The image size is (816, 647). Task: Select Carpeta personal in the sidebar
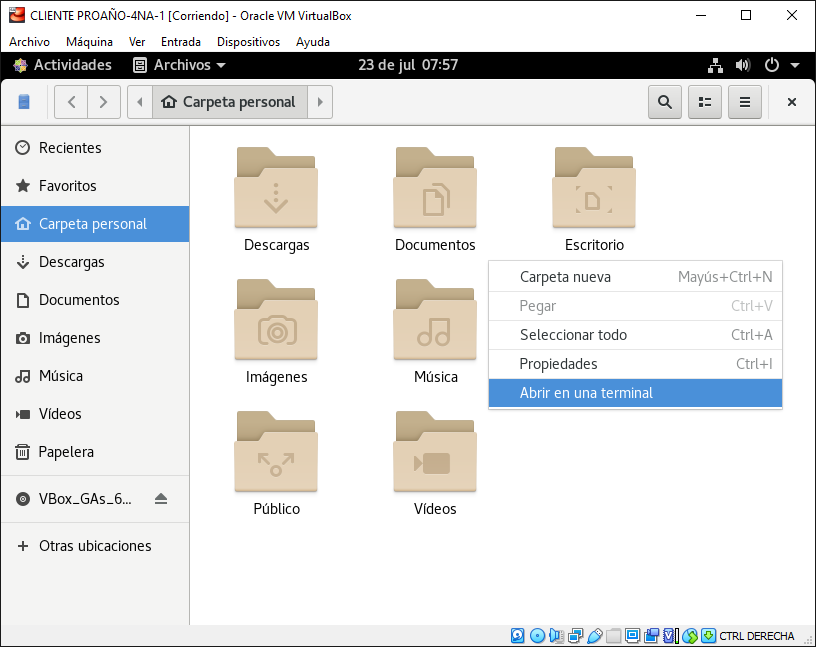coord(95,224)
